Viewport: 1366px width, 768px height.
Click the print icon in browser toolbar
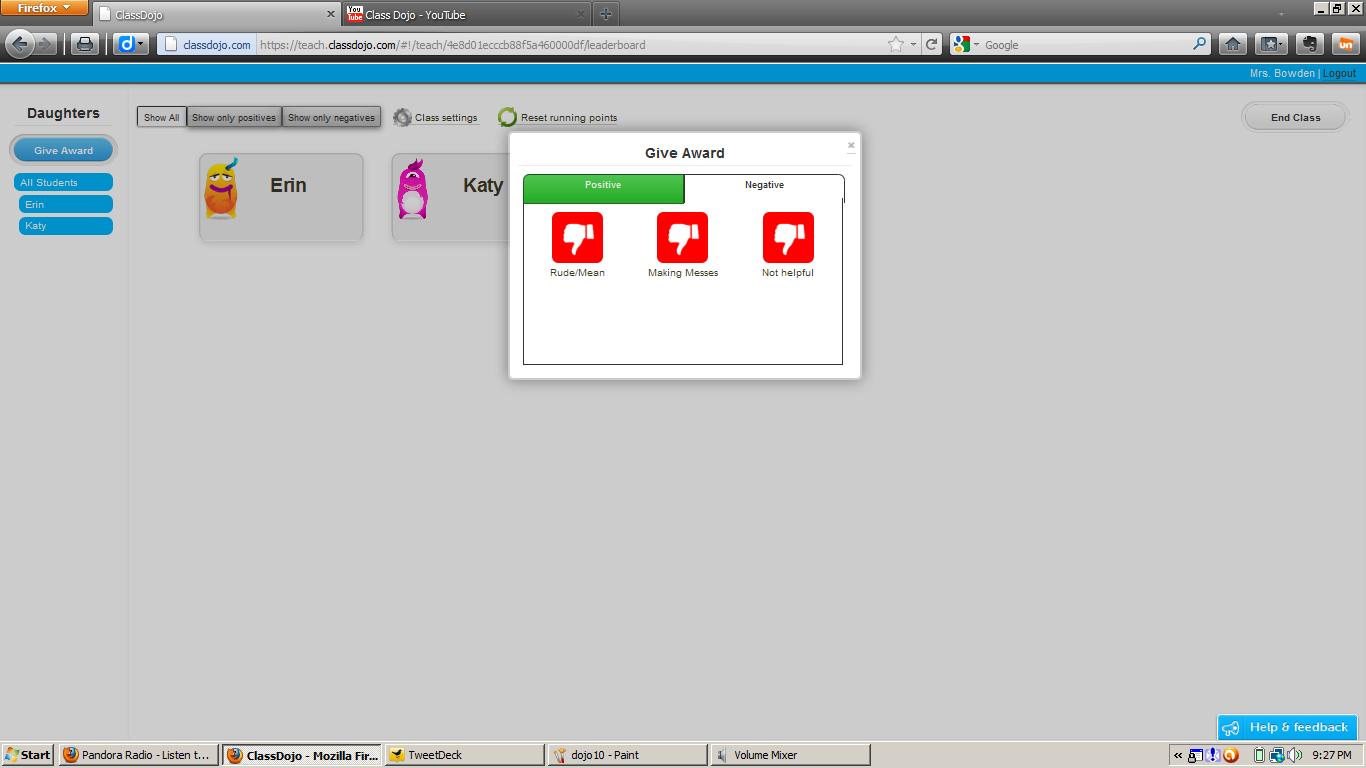pos(85,44)
